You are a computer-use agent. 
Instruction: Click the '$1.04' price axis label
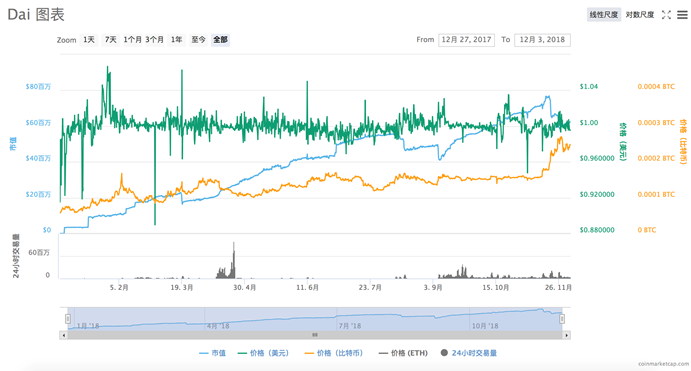[589, 87]
